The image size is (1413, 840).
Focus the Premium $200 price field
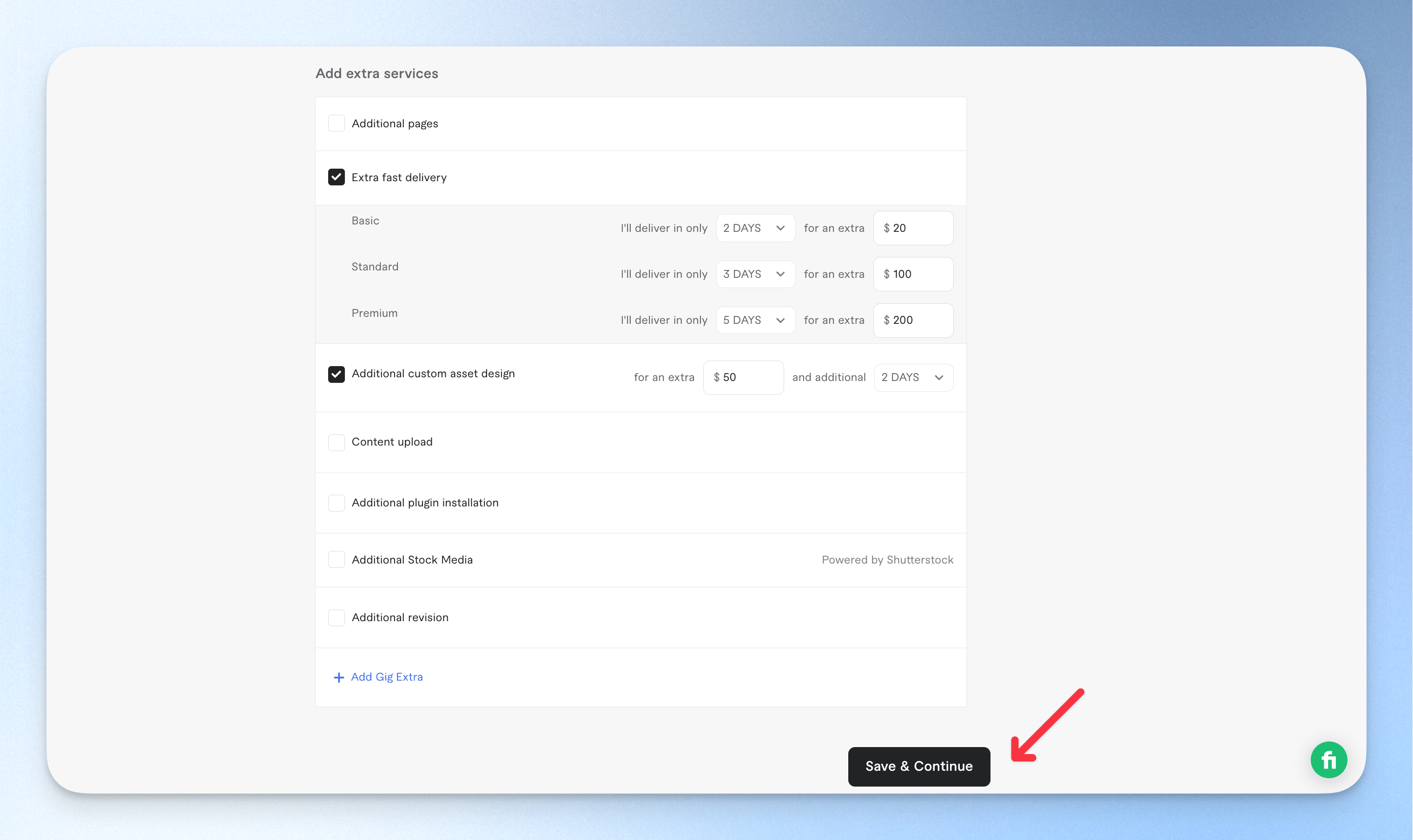912,321
